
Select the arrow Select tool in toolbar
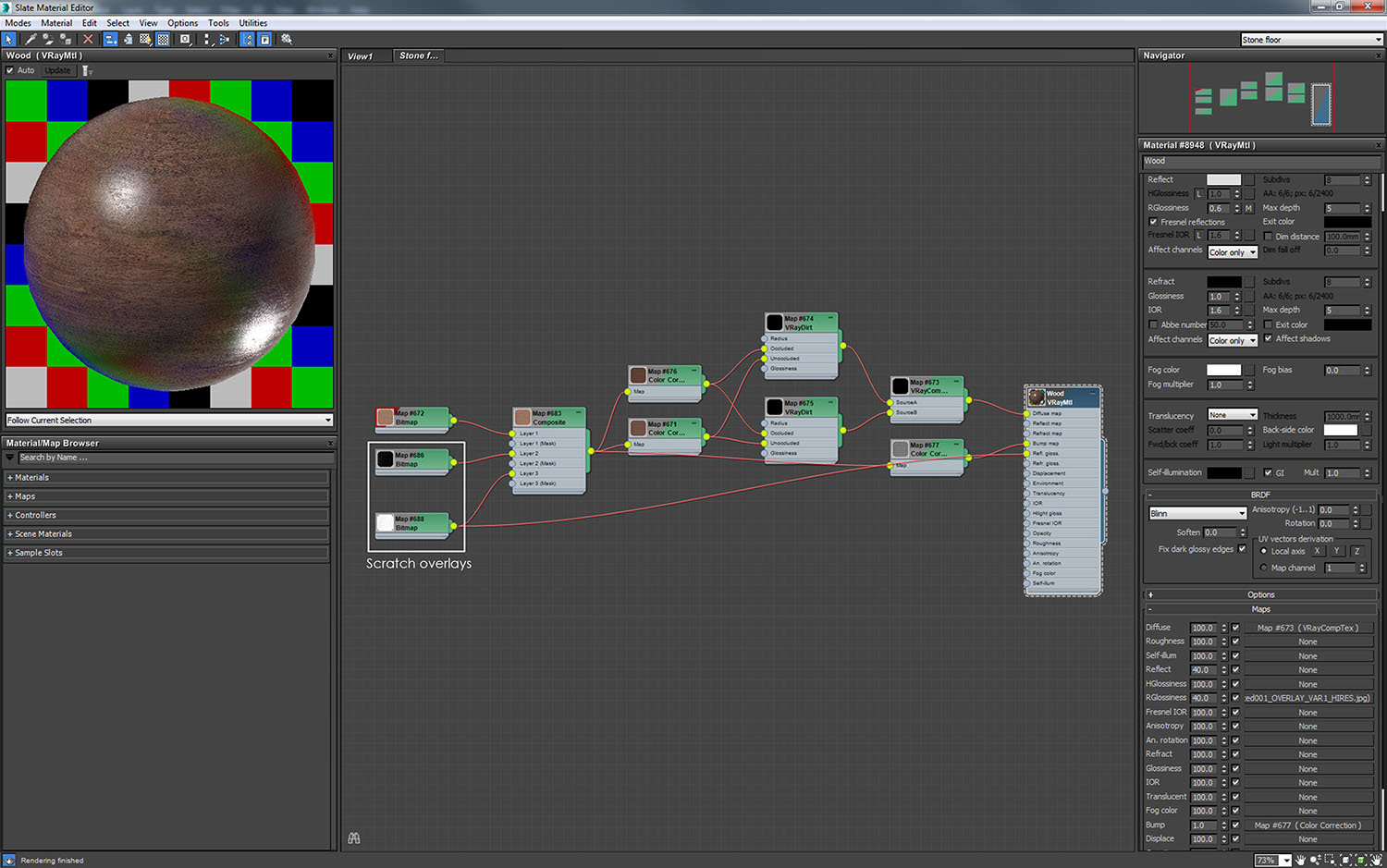point(9,39)
